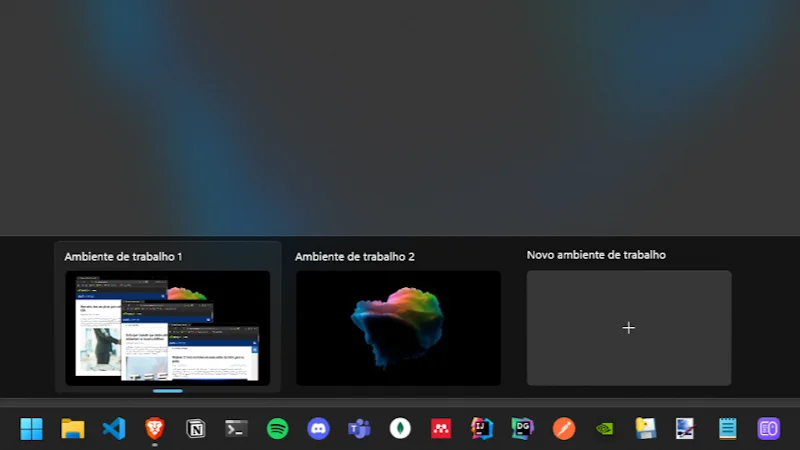Launch the Terminal from the taskbar

pos(236,429)
